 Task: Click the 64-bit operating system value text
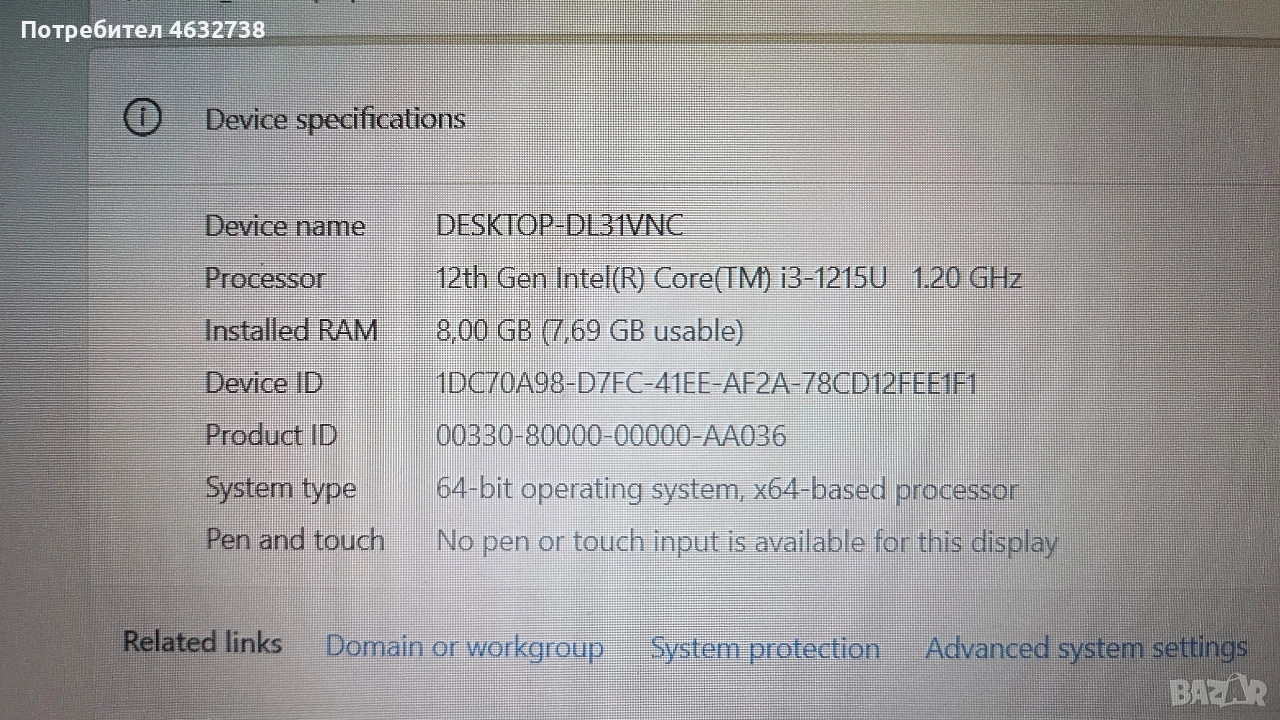[726, 489]
